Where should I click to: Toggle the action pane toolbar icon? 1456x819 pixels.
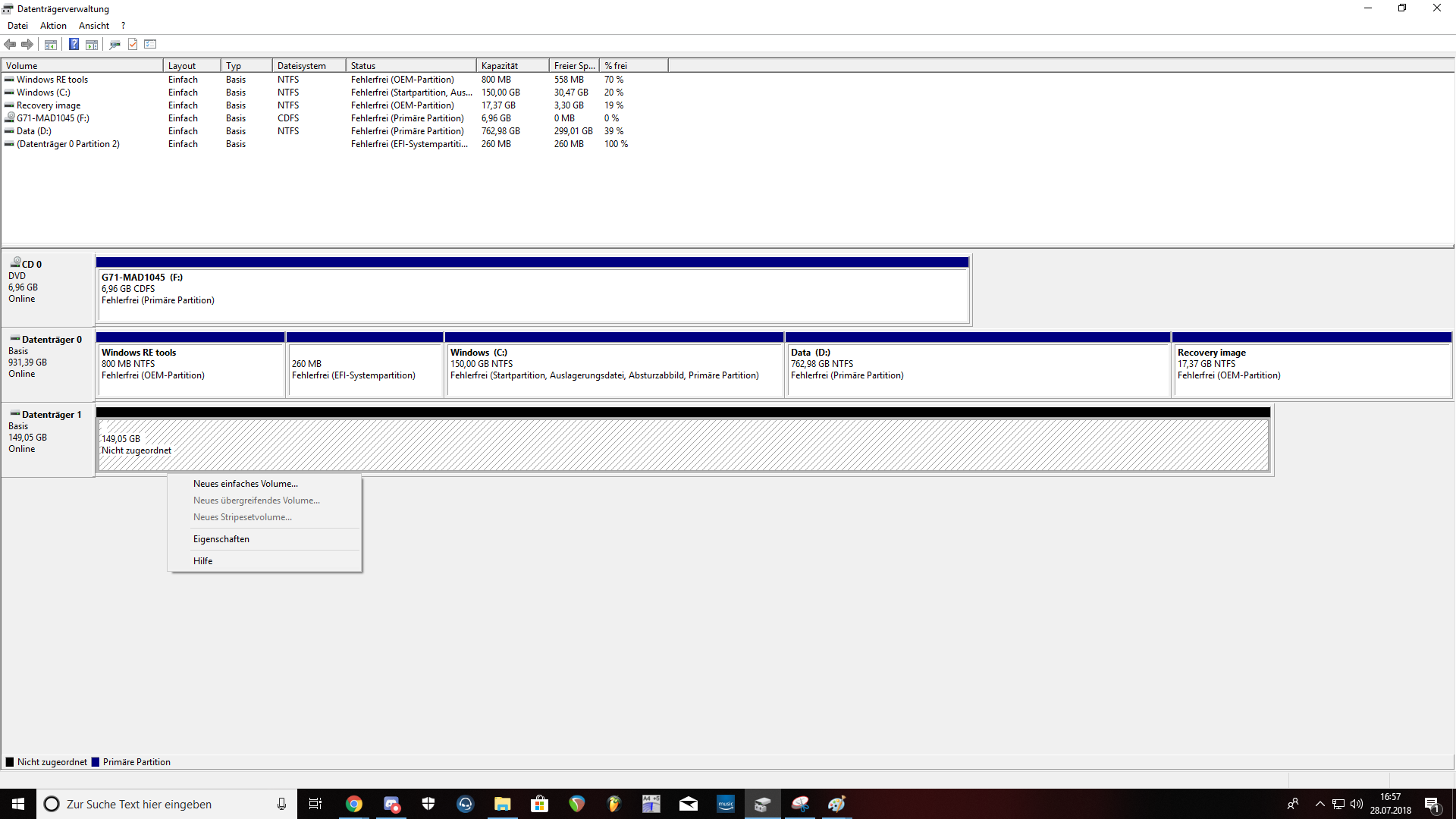click(92, 44)
